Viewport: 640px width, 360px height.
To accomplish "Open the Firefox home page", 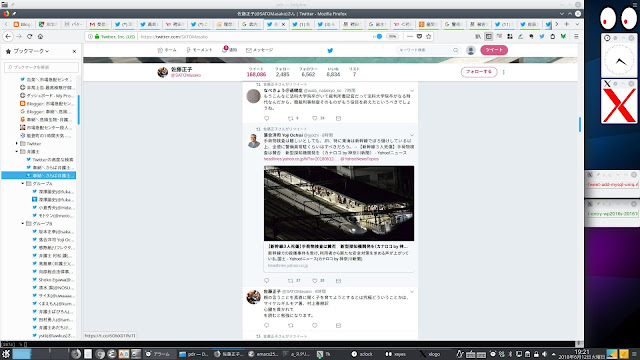I will click(x=40, y=36).
